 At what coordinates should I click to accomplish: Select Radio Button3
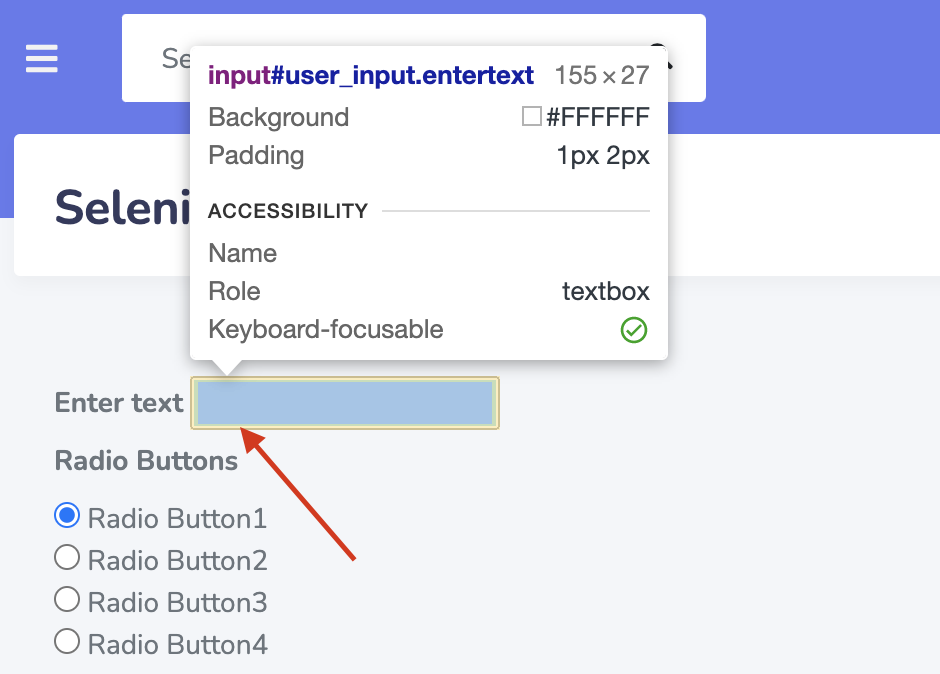[67, 600]
